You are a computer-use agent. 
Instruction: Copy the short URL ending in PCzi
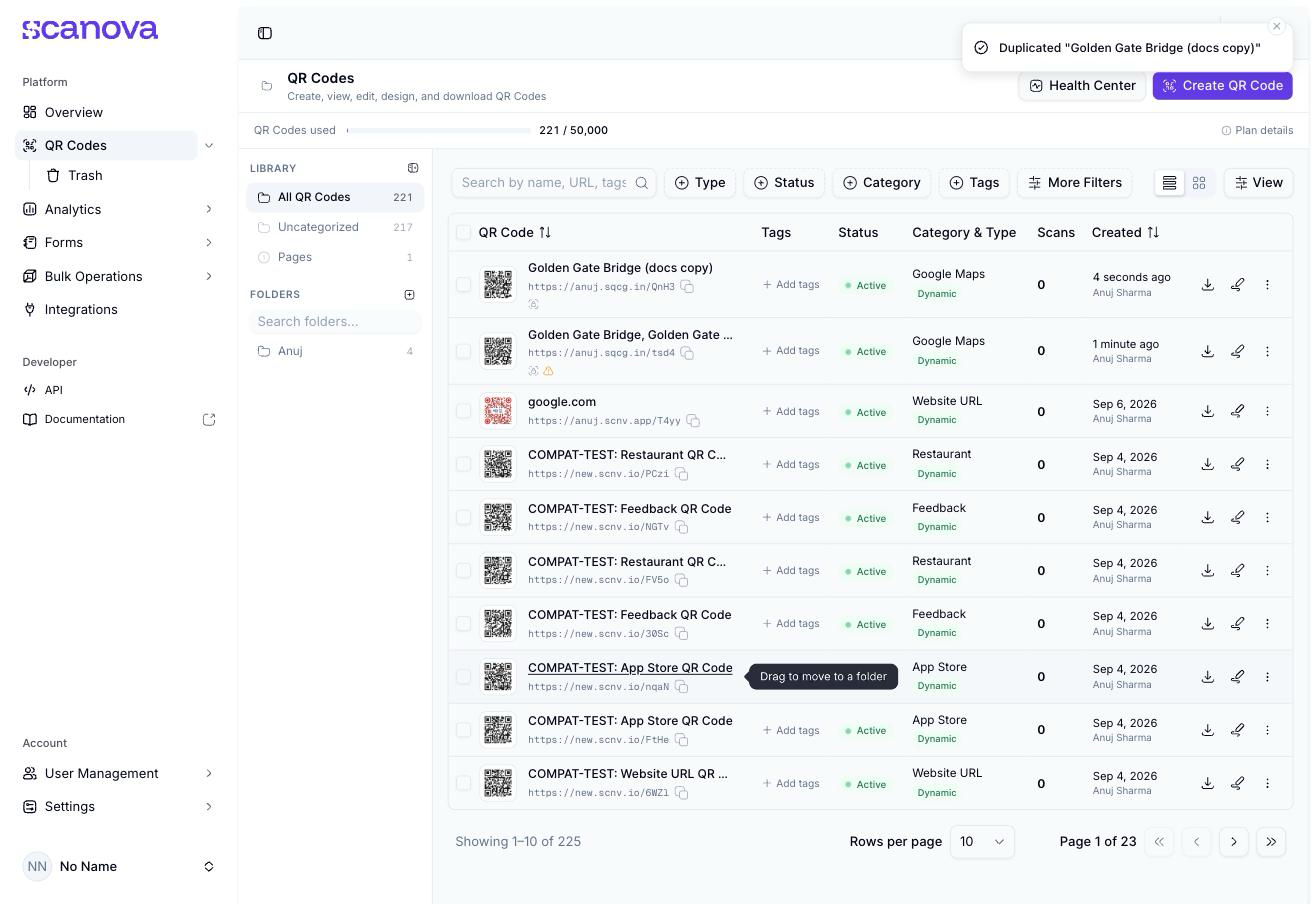point(681,474)
